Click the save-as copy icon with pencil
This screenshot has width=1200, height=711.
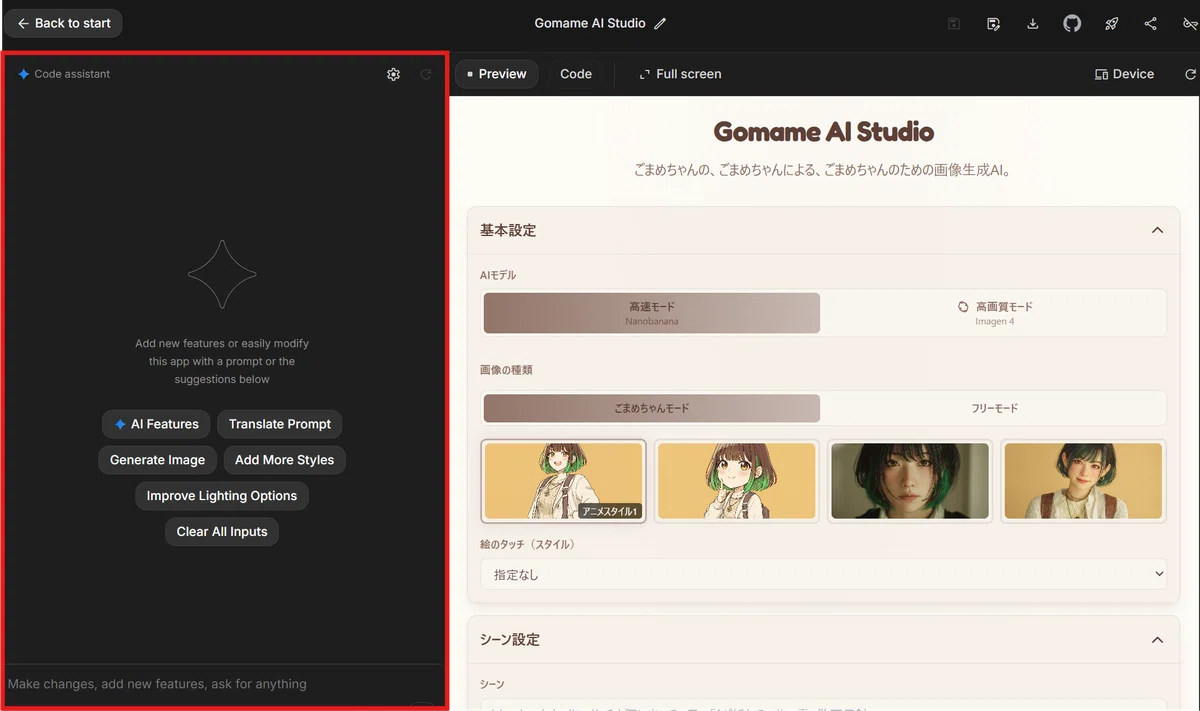point(993,24)
